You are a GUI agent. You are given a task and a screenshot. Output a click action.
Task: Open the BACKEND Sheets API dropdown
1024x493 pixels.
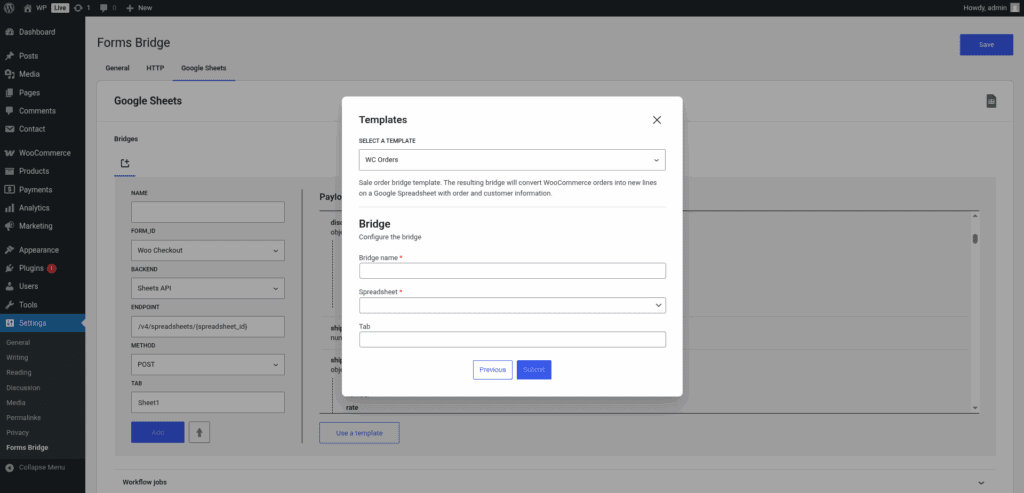pos(208,288)
